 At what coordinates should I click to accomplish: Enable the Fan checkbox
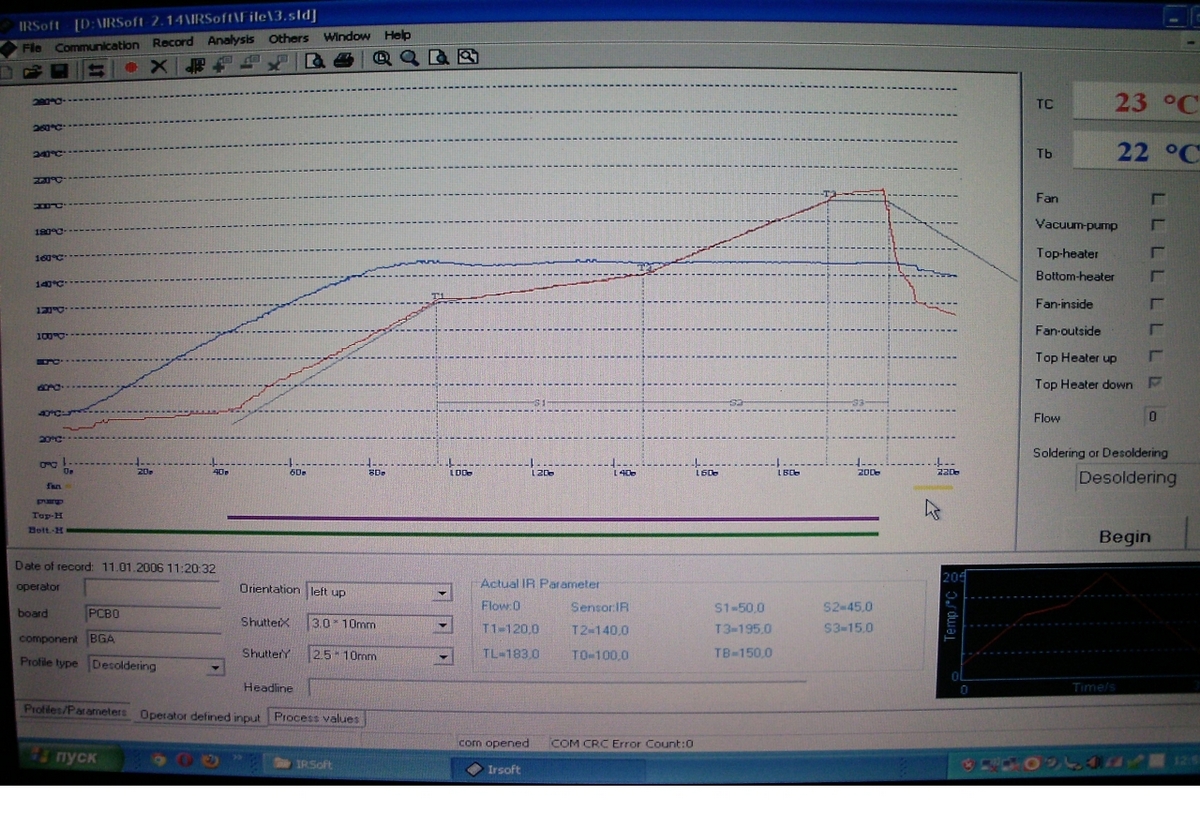click(x=1158, y=199)
